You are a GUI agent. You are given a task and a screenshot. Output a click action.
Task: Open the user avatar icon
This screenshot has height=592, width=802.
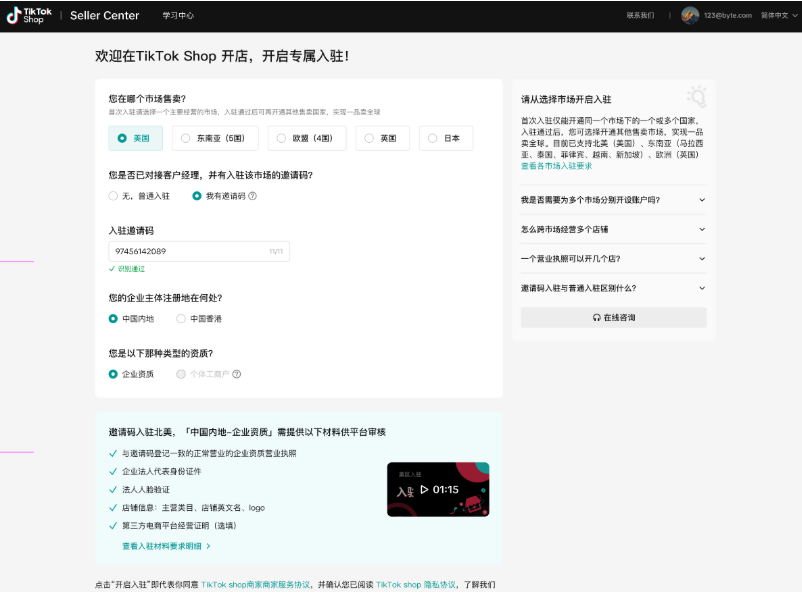point(690,15)
